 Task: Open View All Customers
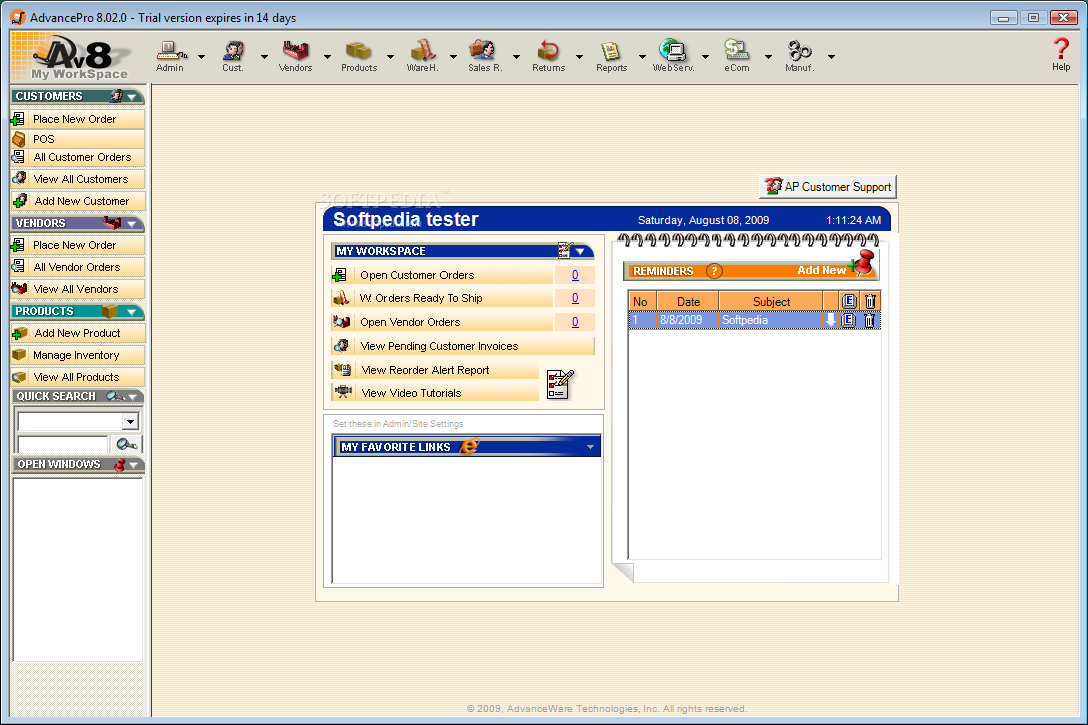point(78,179)
